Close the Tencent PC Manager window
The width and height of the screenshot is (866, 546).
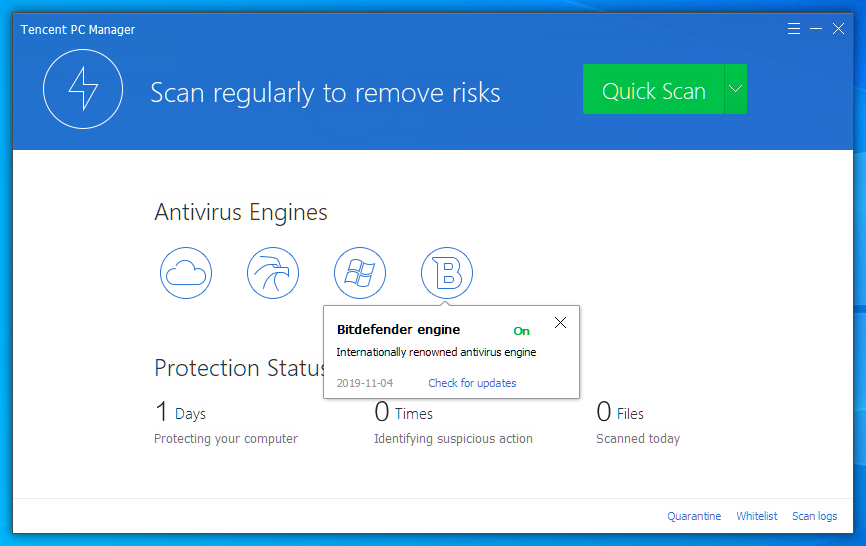pyautogui.click(x=839, y=29)
